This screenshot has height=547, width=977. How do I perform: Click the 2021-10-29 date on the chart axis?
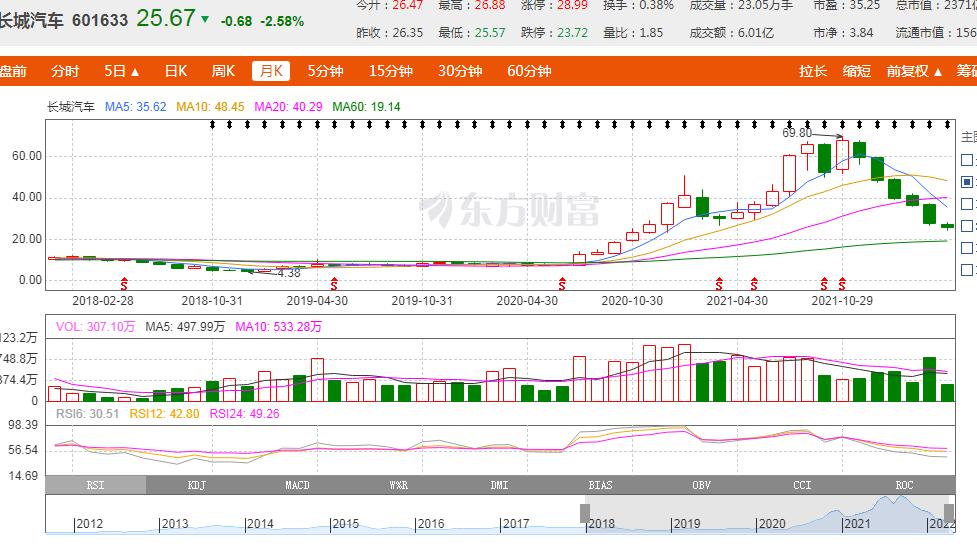click(842, 301)
